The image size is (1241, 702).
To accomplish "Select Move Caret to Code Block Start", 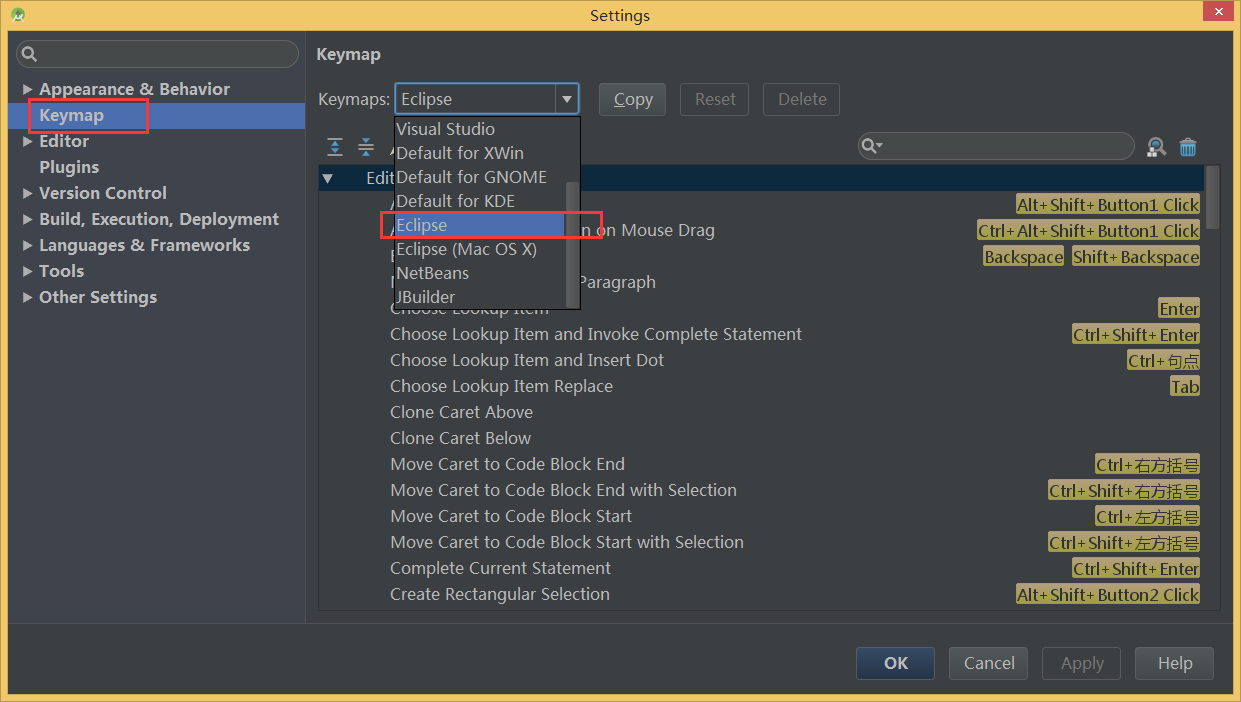I will coord(761,516).
